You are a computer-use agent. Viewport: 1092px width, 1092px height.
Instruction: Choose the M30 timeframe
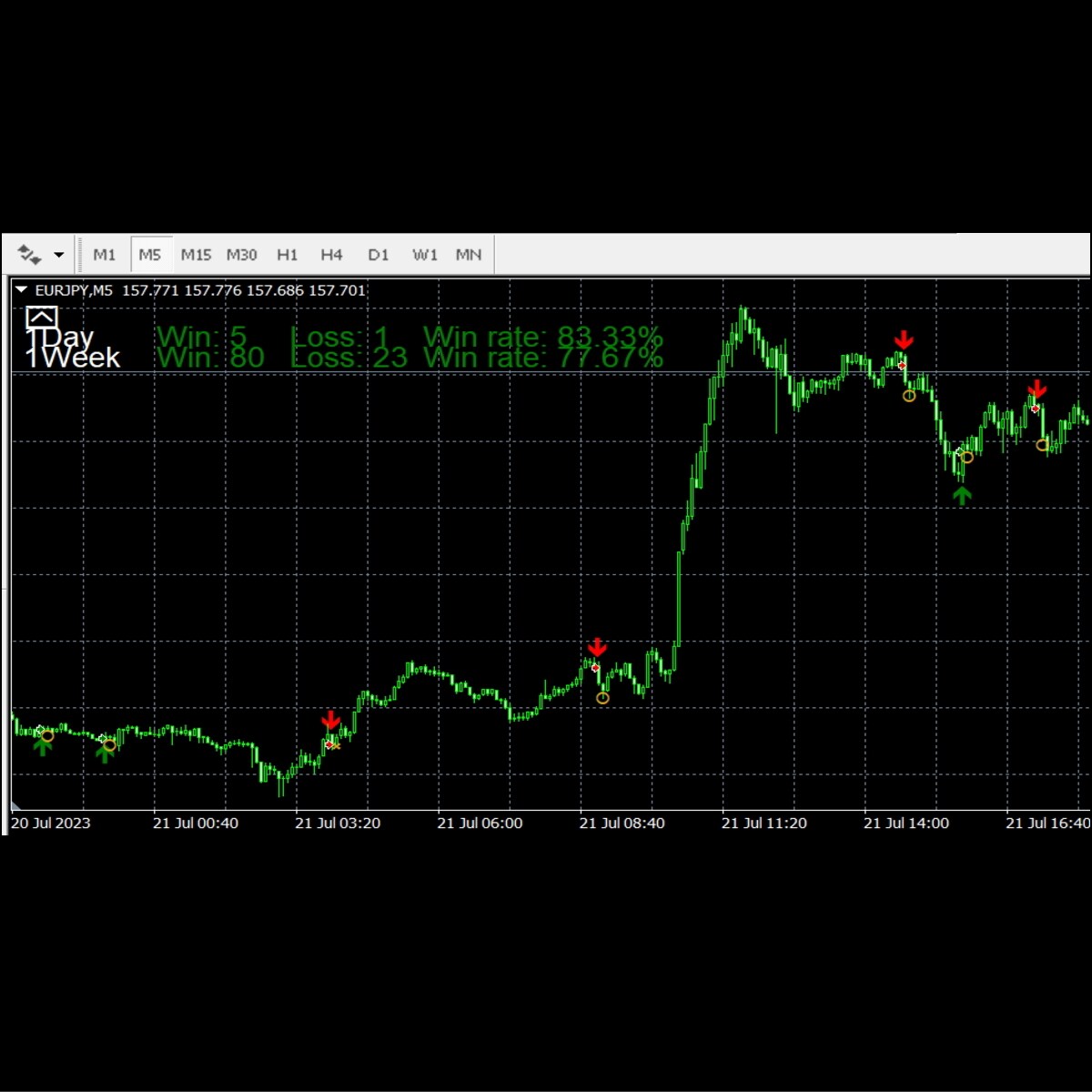pyautogui.click(x=242, y=255)
